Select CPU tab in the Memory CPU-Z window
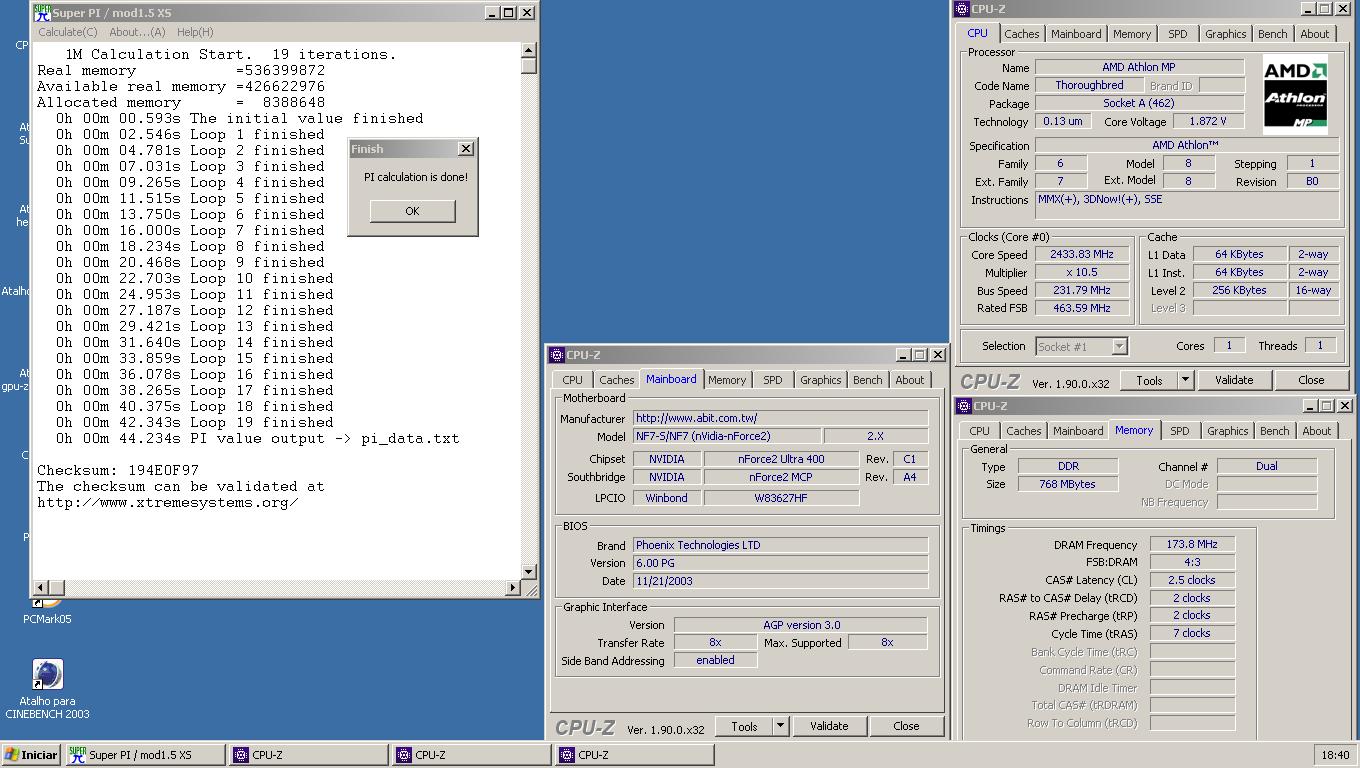1360x768 pixels. click(979, 431)
